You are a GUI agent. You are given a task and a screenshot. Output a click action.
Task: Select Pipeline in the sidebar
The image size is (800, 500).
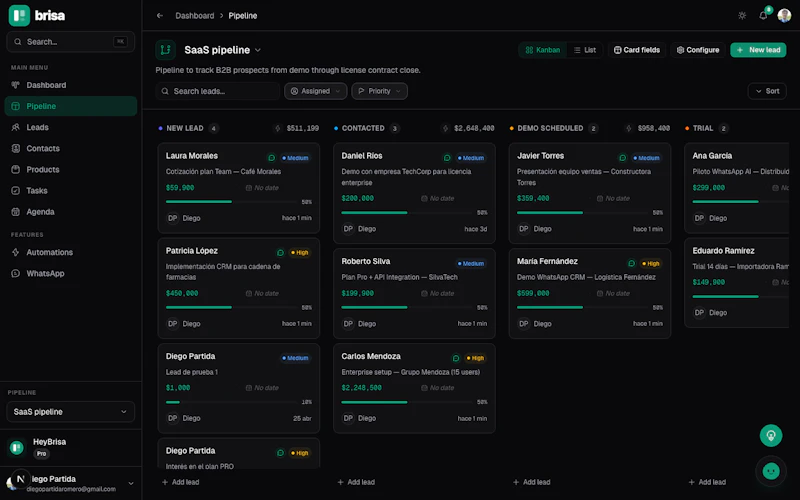coord(70,106)
